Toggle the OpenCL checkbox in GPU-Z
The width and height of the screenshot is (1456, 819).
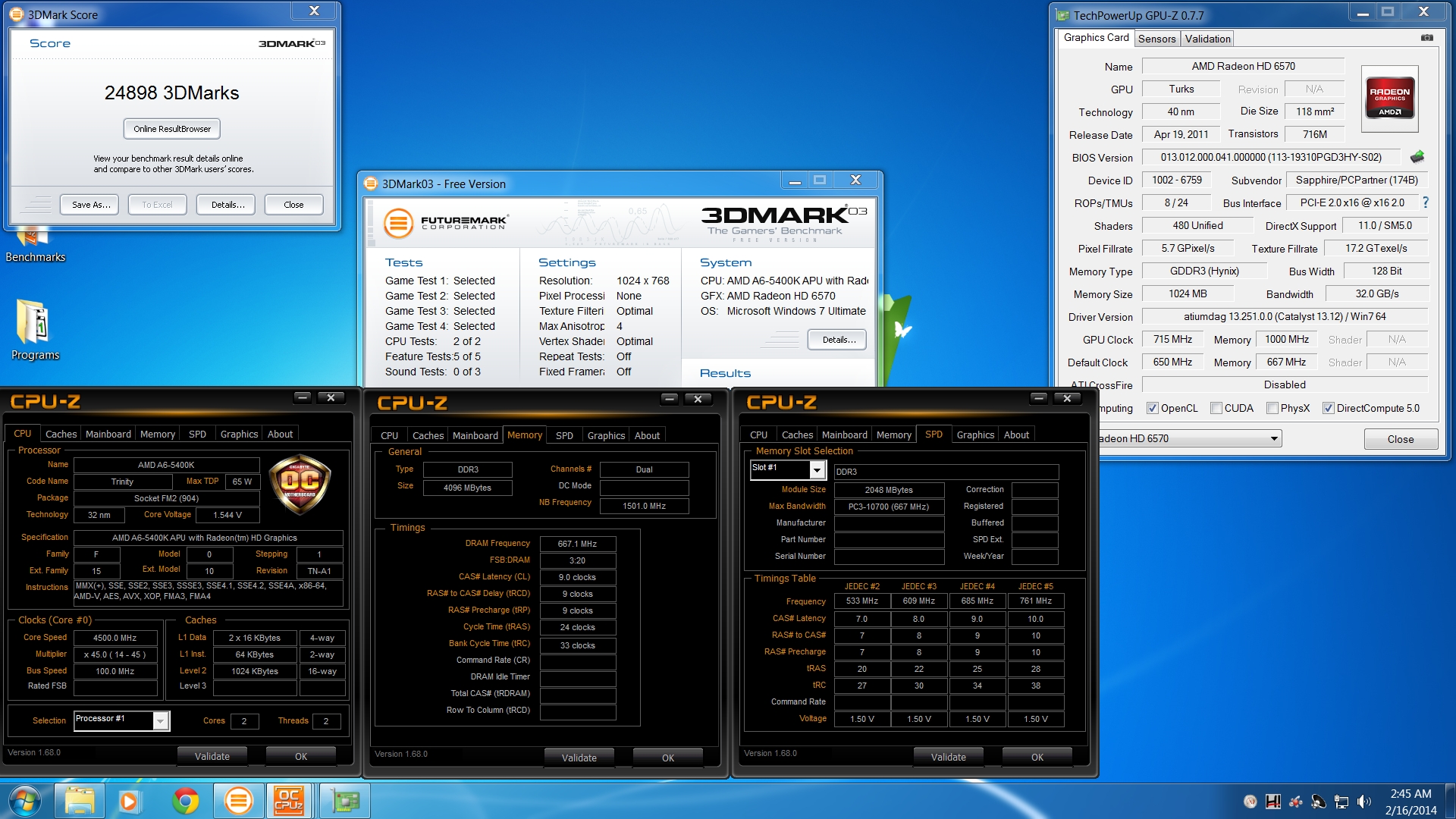click(1153, 408)
